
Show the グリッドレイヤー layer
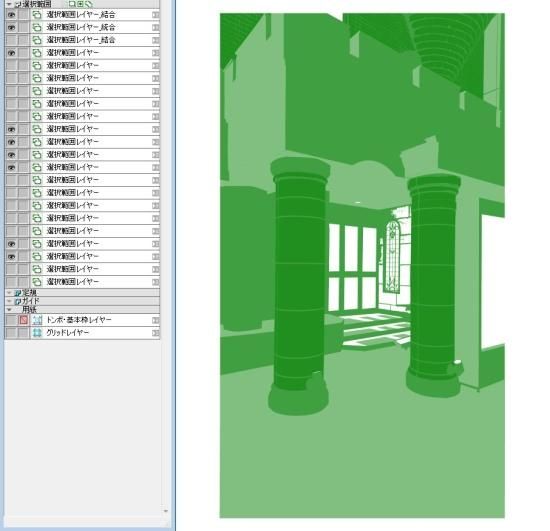(12, 332)
